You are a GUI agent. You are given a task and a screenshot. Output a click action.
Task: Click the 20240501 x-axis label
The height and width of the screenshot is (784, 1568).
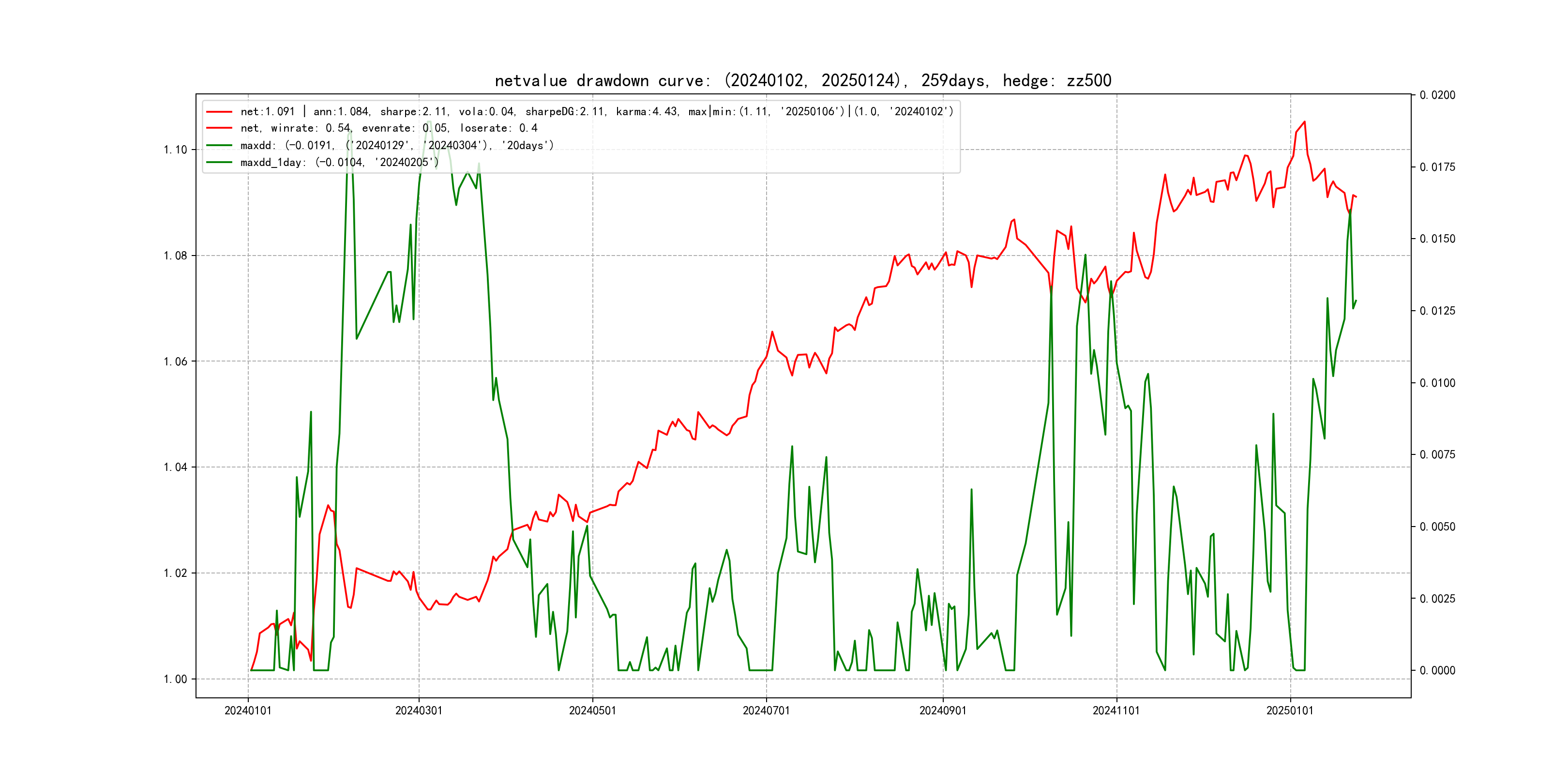(x=592, y=710)
